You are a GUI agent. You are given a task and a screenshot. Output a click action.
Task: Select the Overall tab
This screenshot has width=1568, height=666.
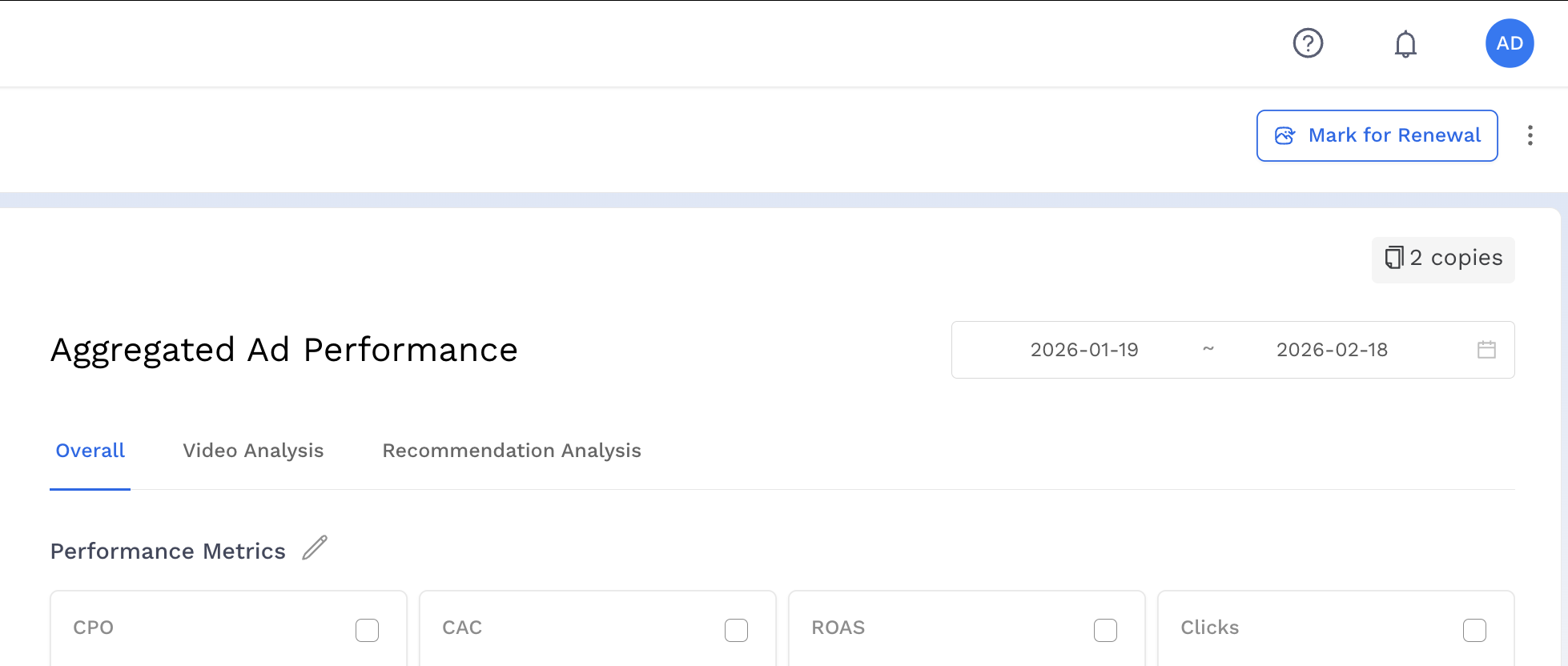(x=90, y=451)
